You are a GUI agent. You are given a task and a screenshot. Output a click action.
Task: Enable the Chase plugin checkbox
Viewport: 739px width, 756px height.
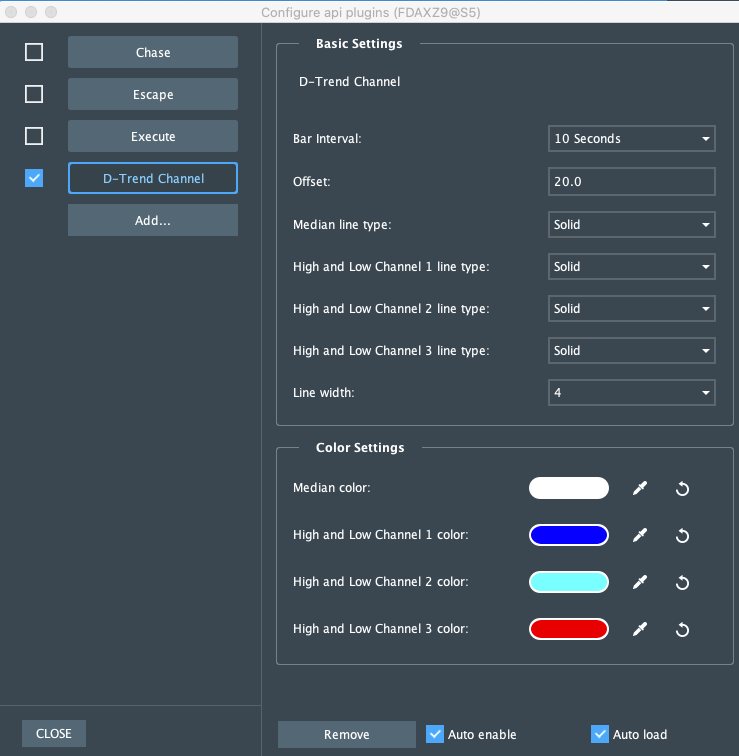click(34, 52)
